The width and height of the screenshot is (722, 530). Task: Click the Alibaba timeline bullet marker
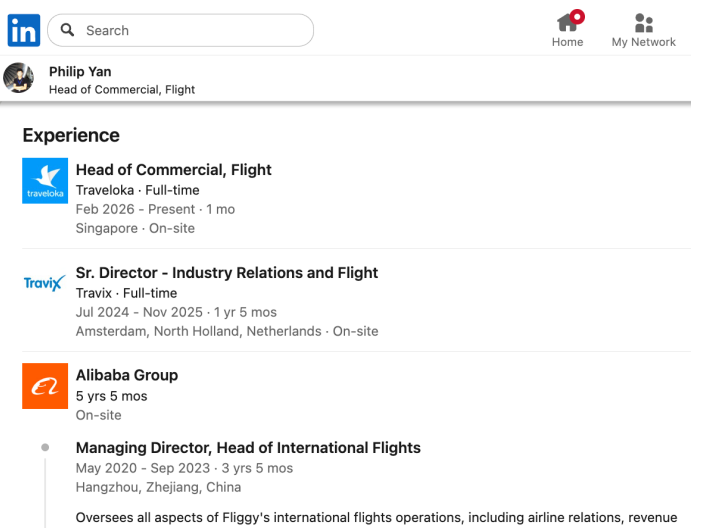pyautogui.click(x=45, y=449)
